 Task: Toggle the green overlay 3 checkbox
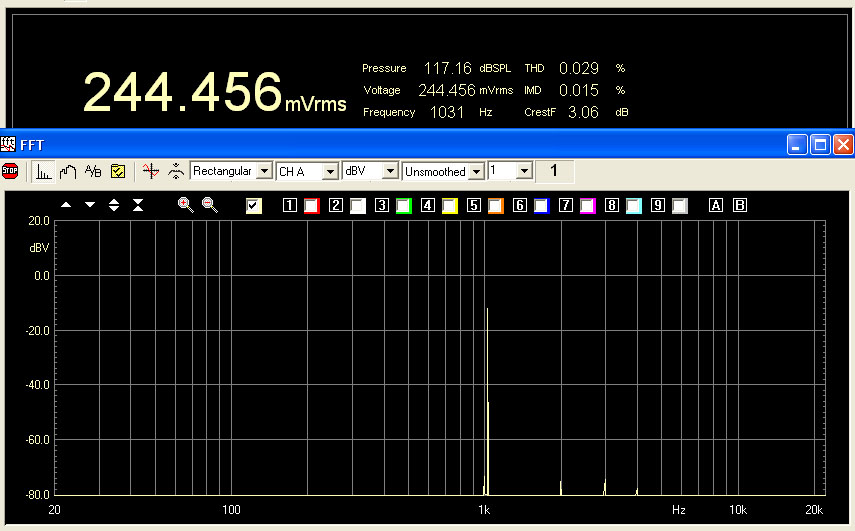pos(403,205)
